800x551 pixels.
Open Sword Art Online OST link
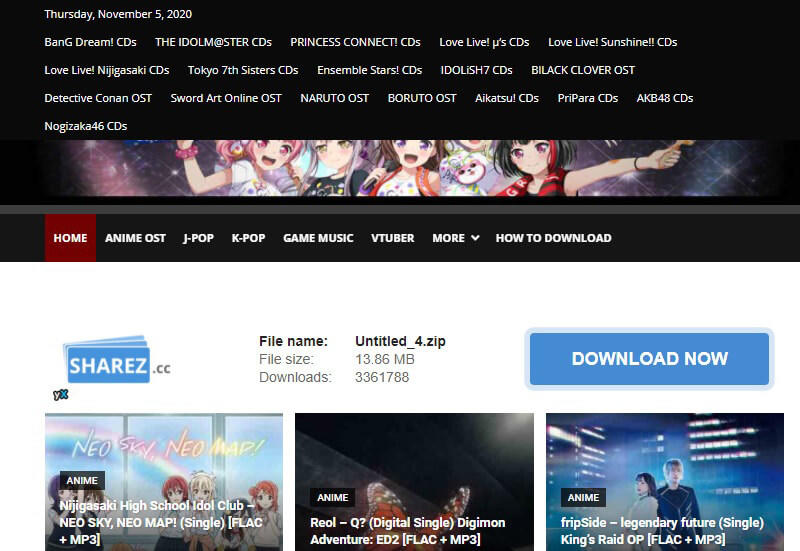(226, 98)
